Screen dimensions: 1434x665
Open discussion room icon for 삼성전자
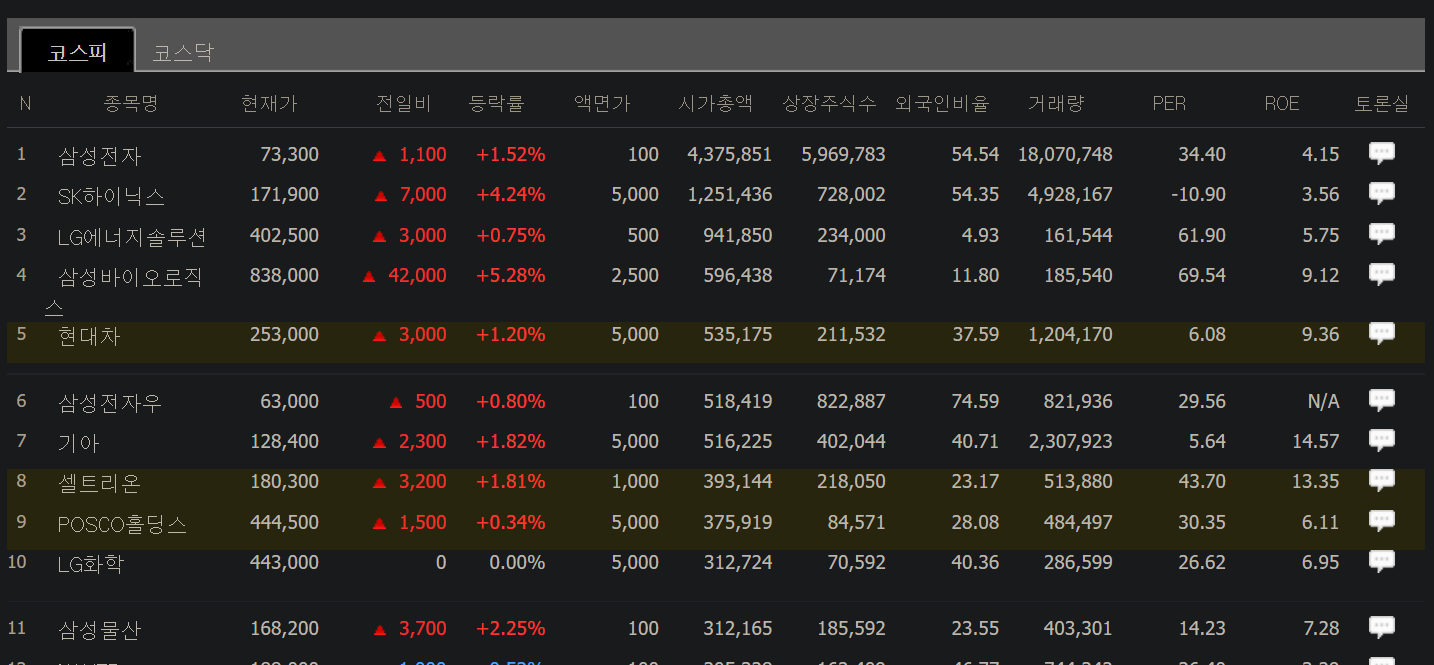click(1382, 154)
